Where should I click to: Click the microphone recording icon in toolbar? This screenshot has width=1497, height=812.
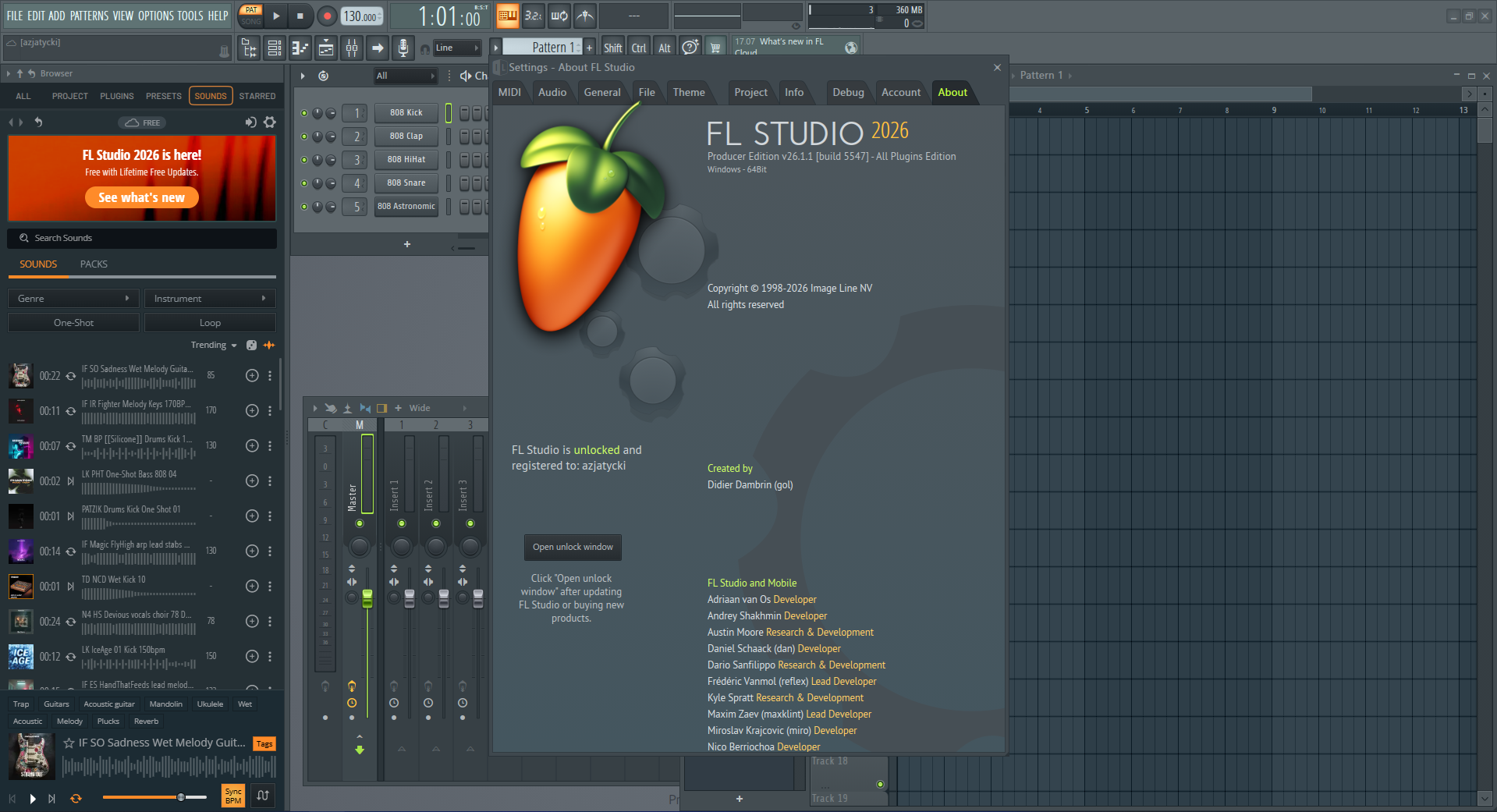[x=403, y=48]
